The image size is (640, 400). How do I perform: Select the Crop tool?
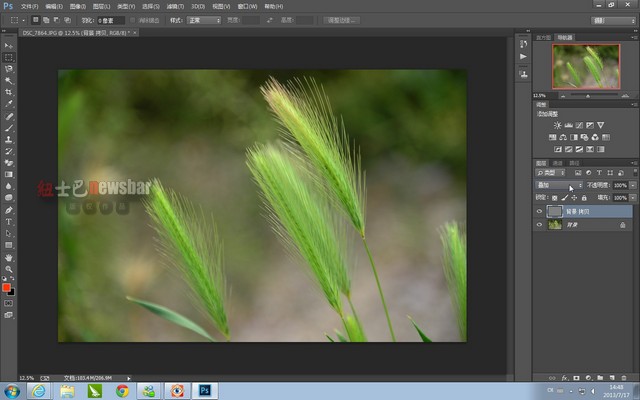pyautogui.click(x=9, y=92)
